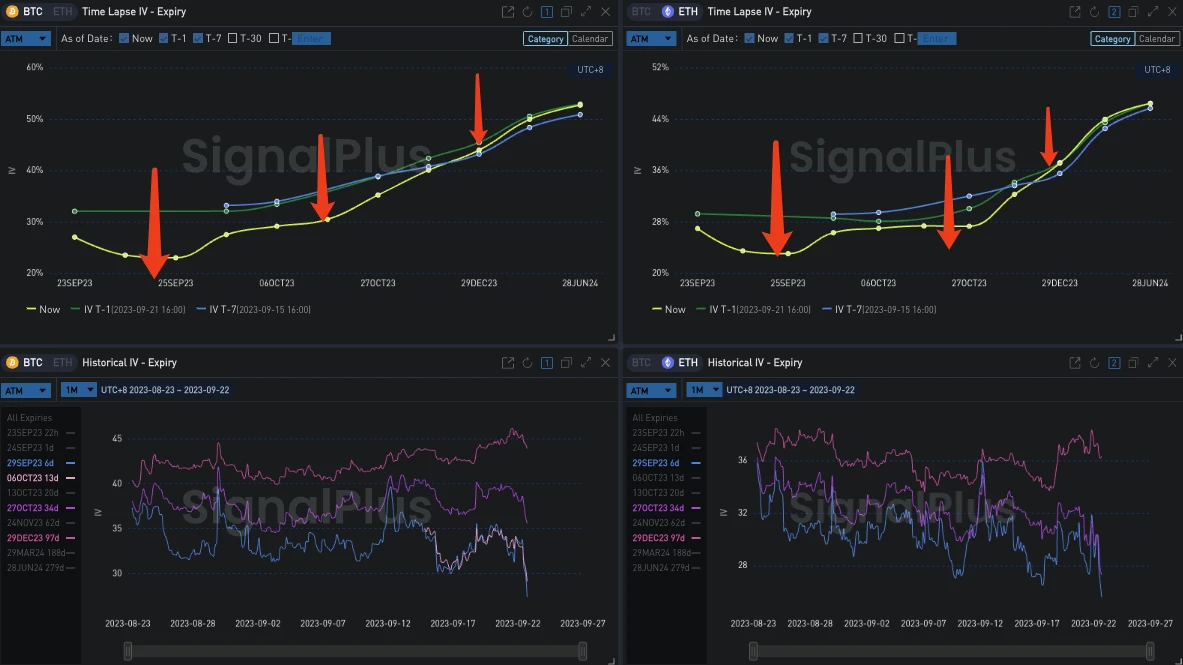Enable T-30 in BTC Time Lapse panel
Viewport: 1183px width, 665px height.
pos(232,38)
